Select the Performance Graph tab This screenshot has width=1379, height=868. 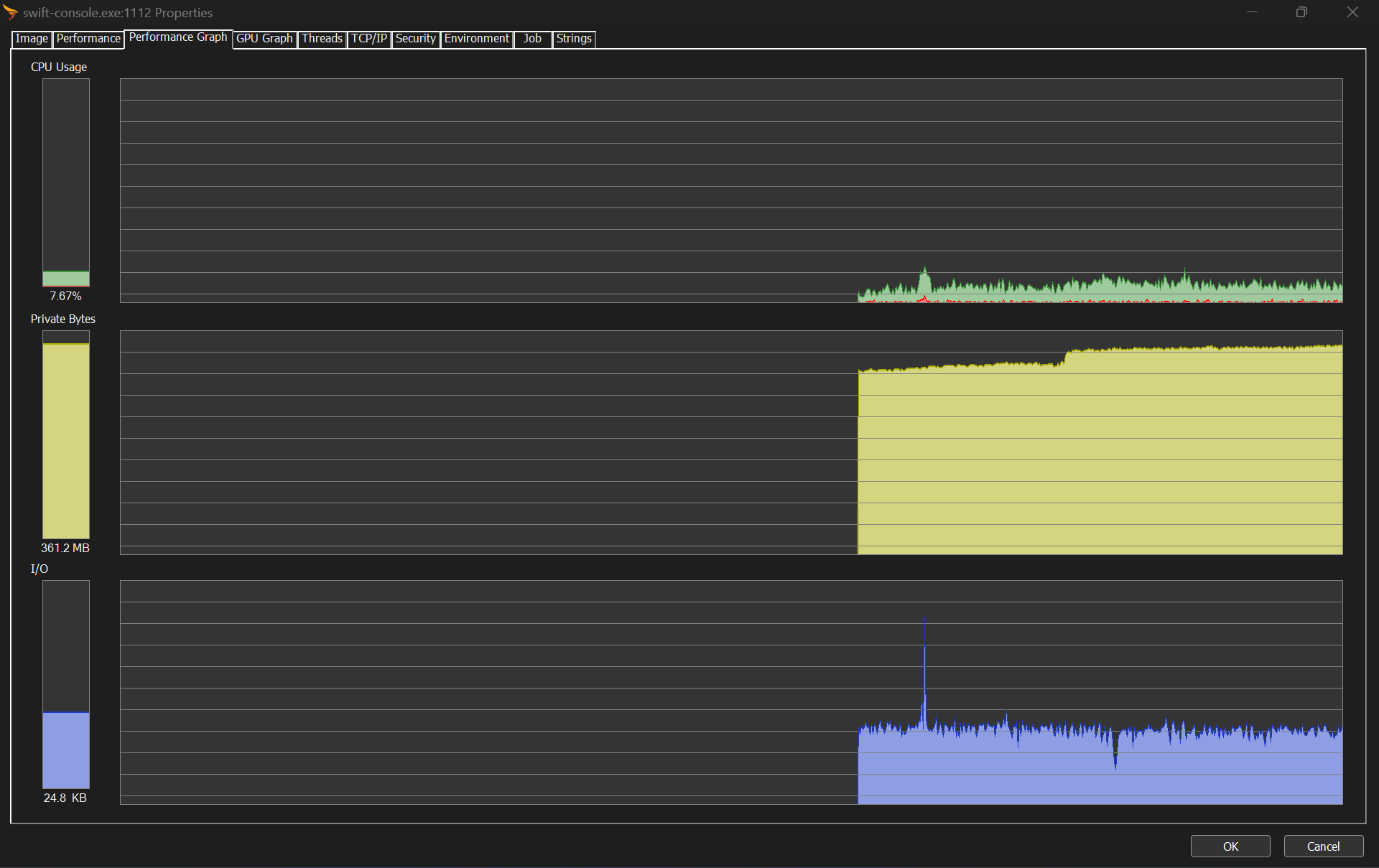[x=178, y=37]
